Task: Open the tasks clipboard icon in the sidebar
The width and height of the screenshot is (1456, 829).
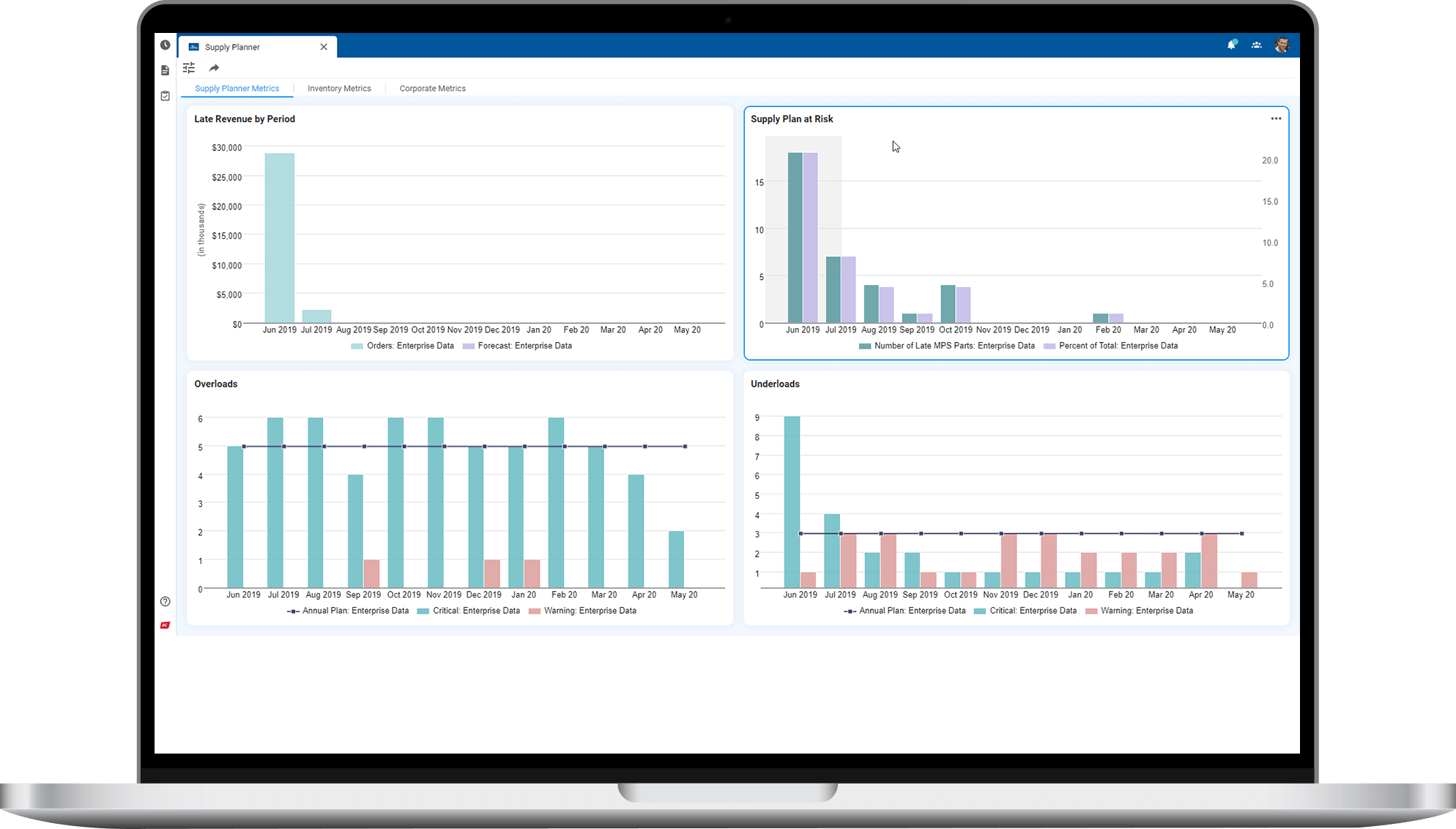Action: 166,96
